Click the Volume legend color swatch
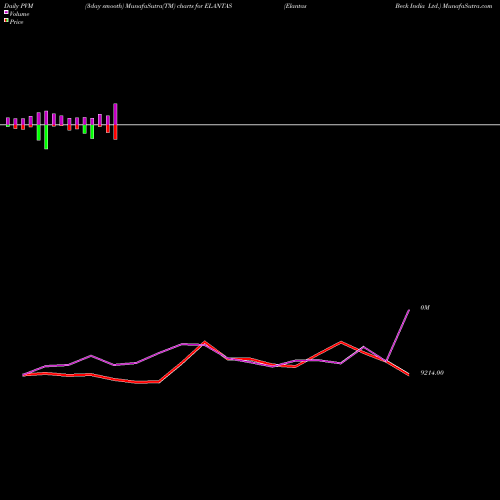500x500 pixels. pyautogui.click(x=6, y=12)
